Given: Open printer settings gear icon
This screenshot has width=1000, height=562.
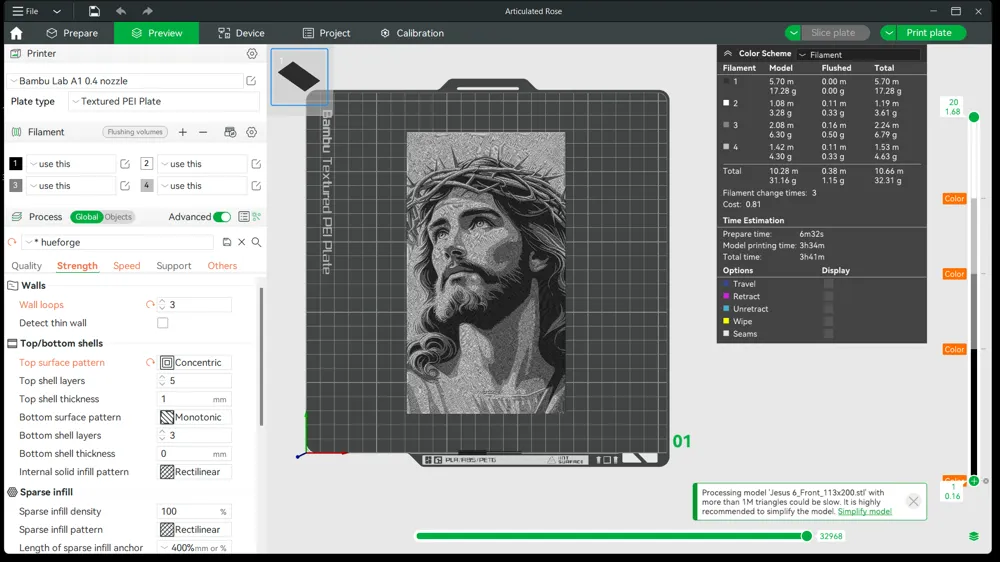Looking at the screenshot, I should click(252, 54).
